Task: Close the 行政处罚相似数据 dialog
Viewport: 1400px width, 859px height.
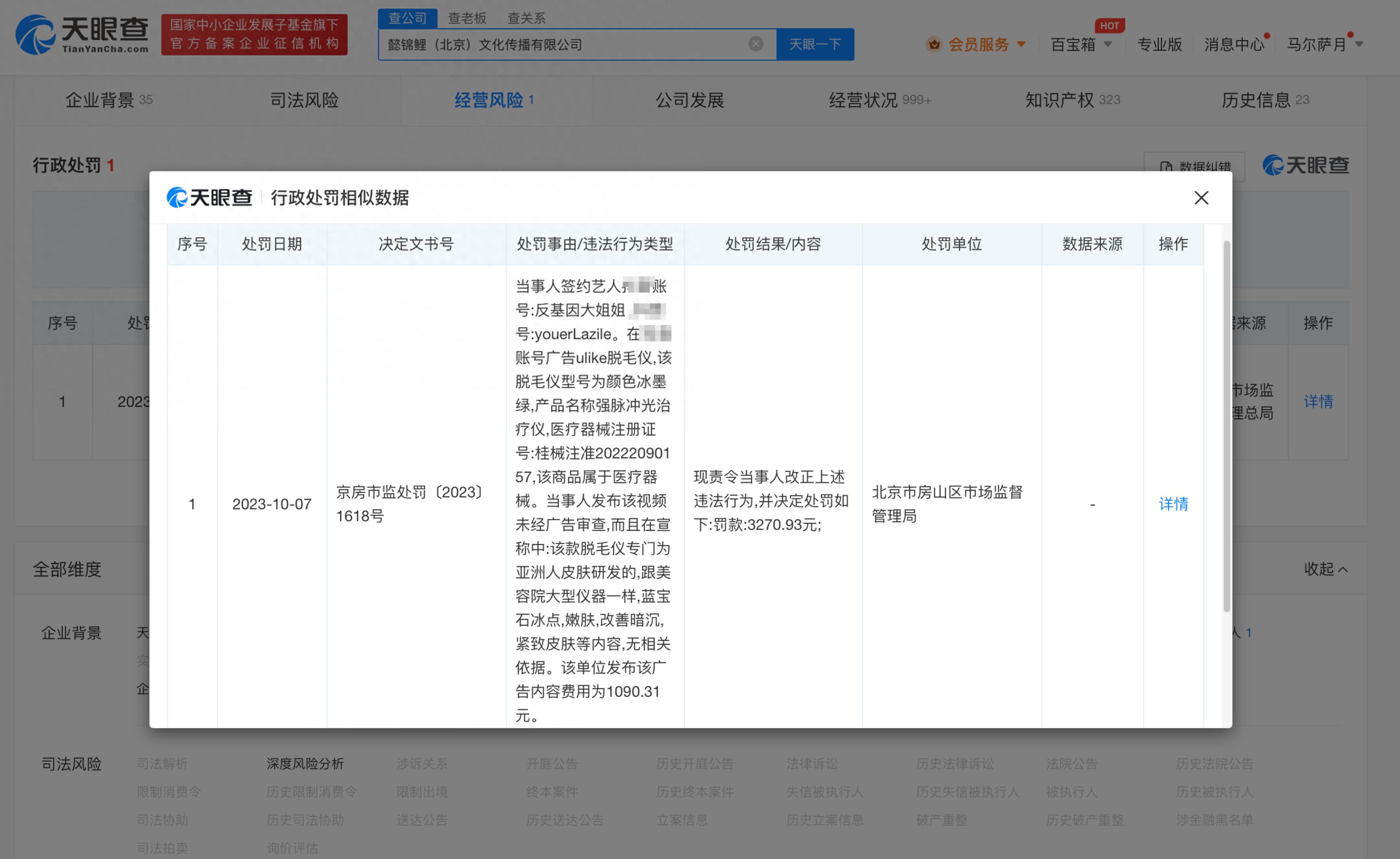Action: pos(1201,198)
